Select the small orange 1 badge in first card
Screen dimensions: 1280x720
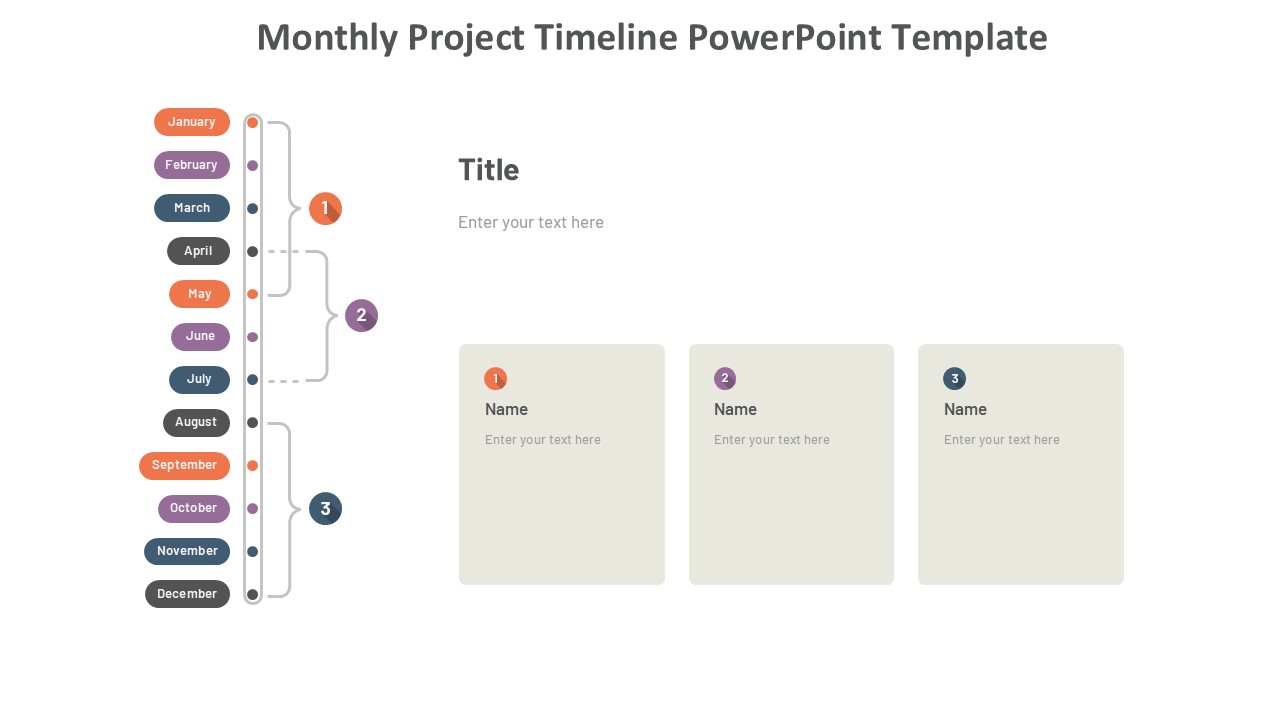tap(495, 379)
